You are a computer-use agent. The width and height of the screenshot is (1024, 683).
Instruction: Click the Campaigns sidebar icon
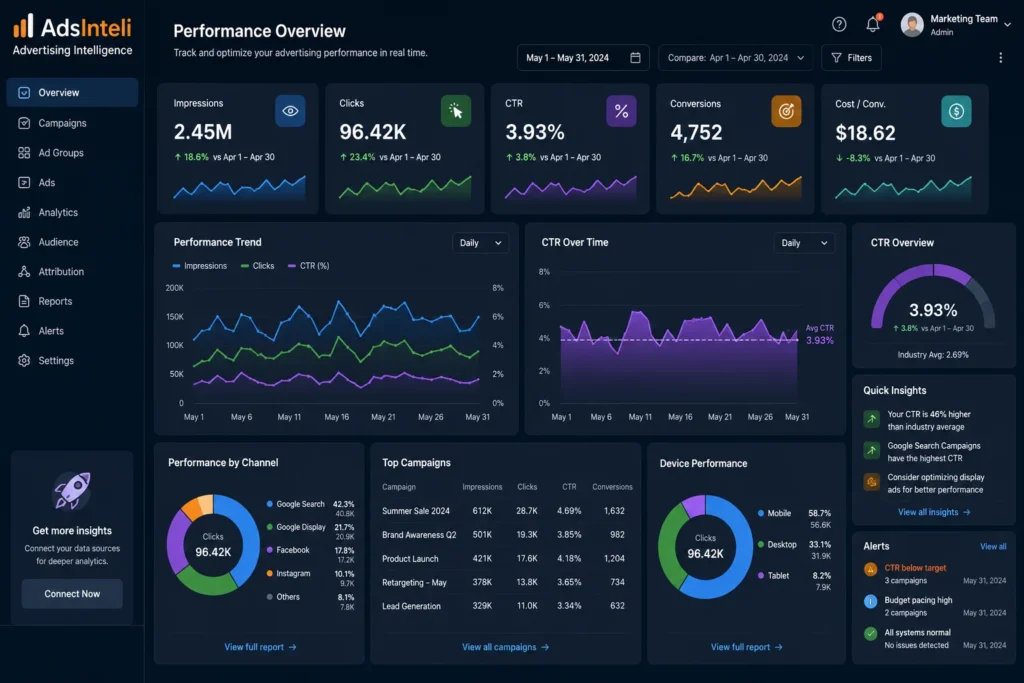(24, 123)
